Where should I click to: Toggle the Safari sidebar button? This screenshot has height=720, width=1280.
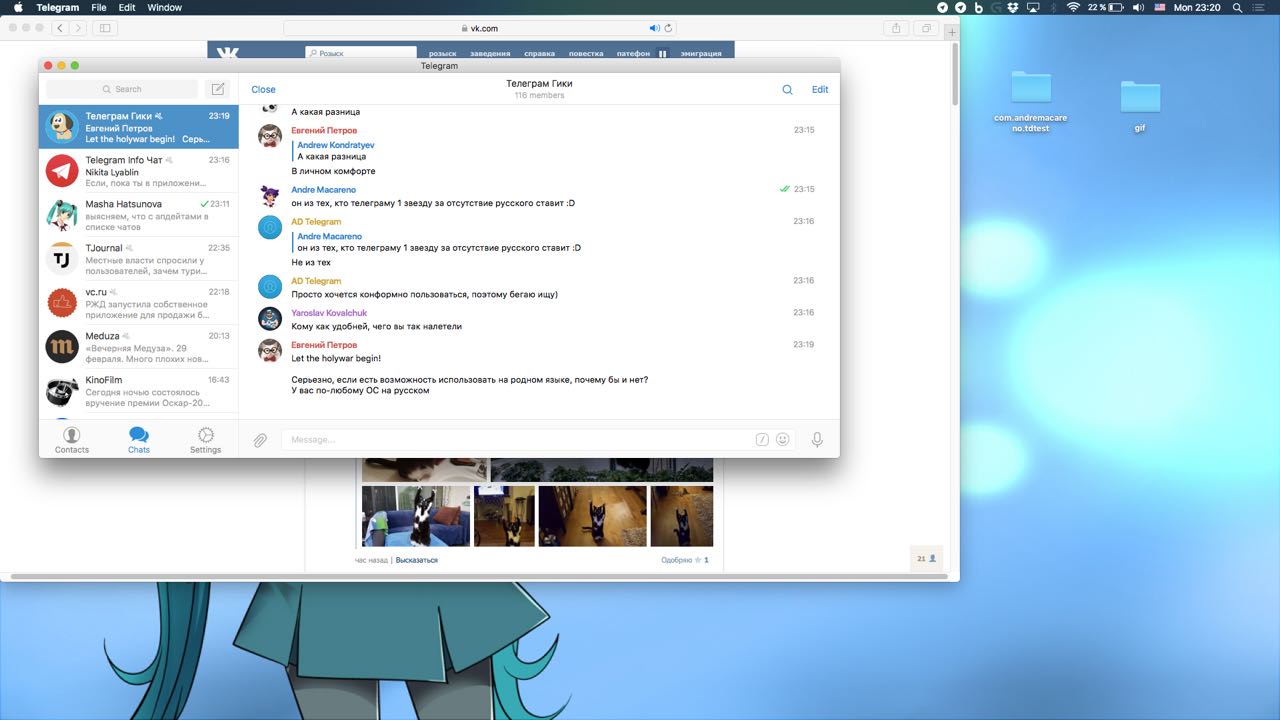[104, 28]
